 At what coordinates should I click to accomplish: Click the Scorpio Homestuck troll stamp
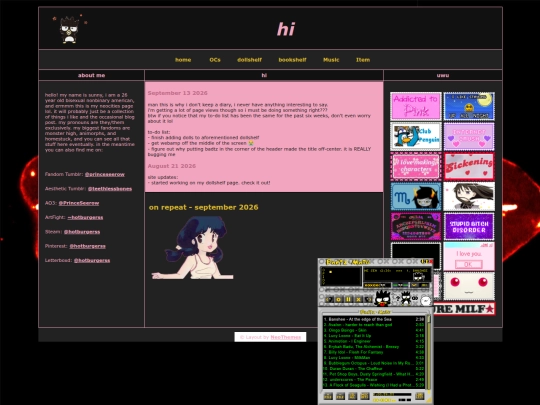coord(416,196)
